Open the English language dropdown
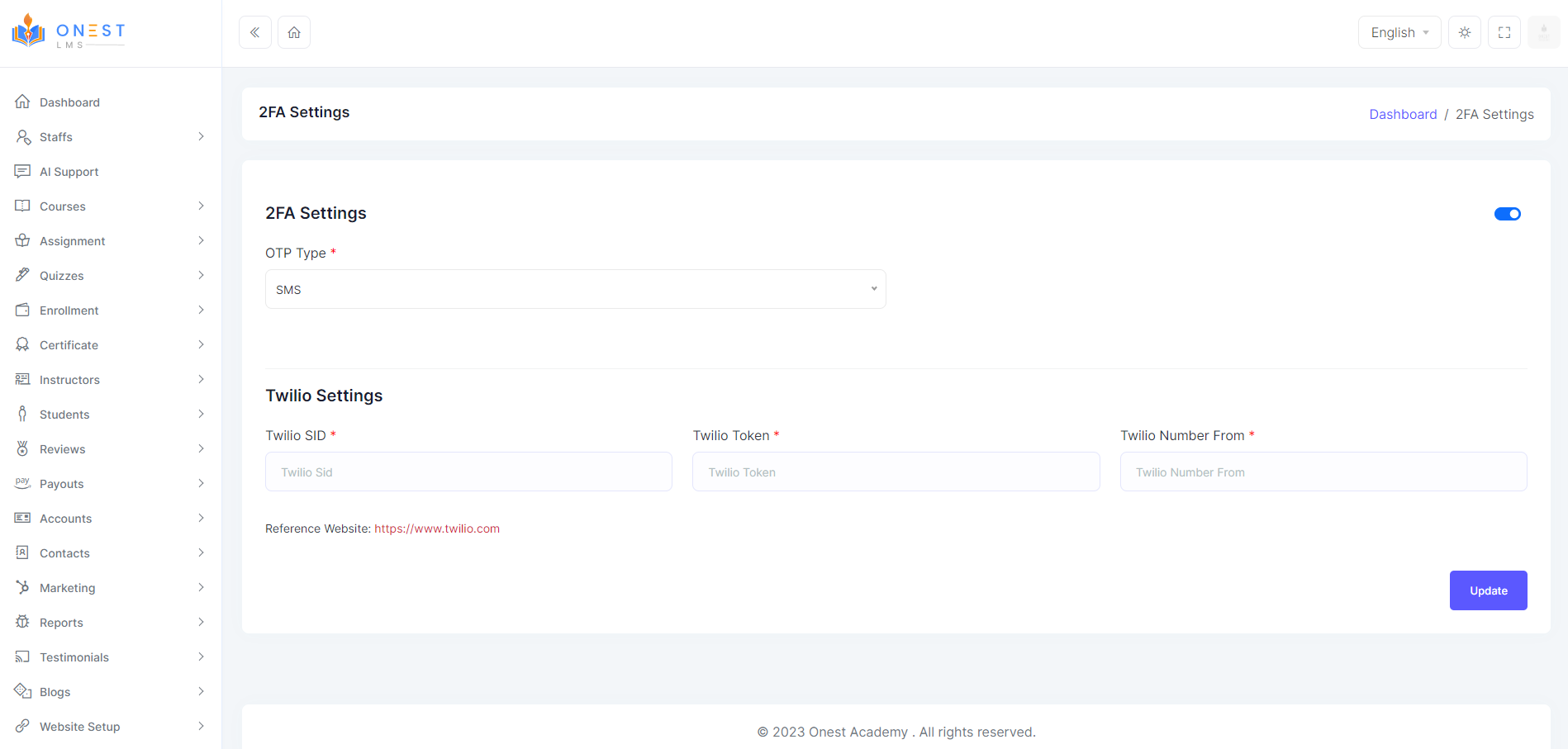The width and height of the screenshot is (1568, 749). pyautogui.click(x=1399, y=31)
